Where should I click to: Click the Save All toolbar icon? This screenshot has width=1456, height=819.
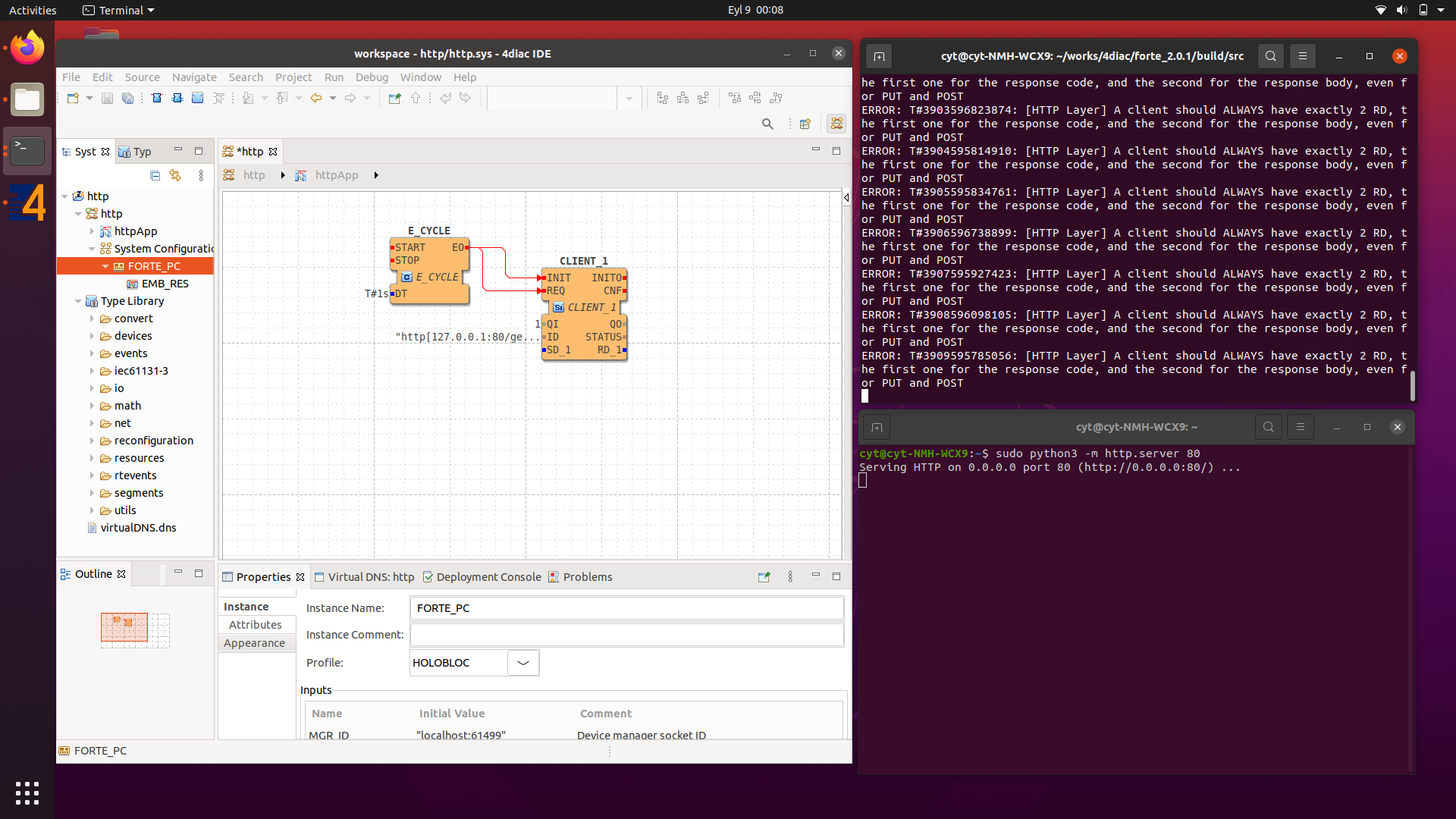coord(127,98)
